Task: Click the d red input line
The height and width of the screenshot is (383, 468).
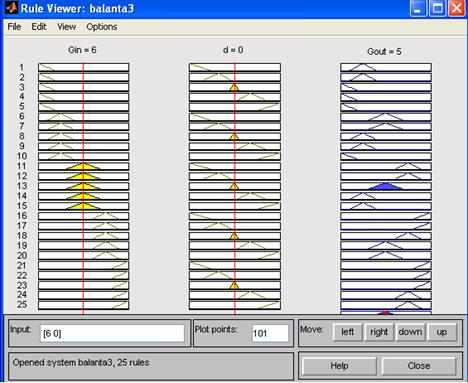Action: click(x=235, y=188)
